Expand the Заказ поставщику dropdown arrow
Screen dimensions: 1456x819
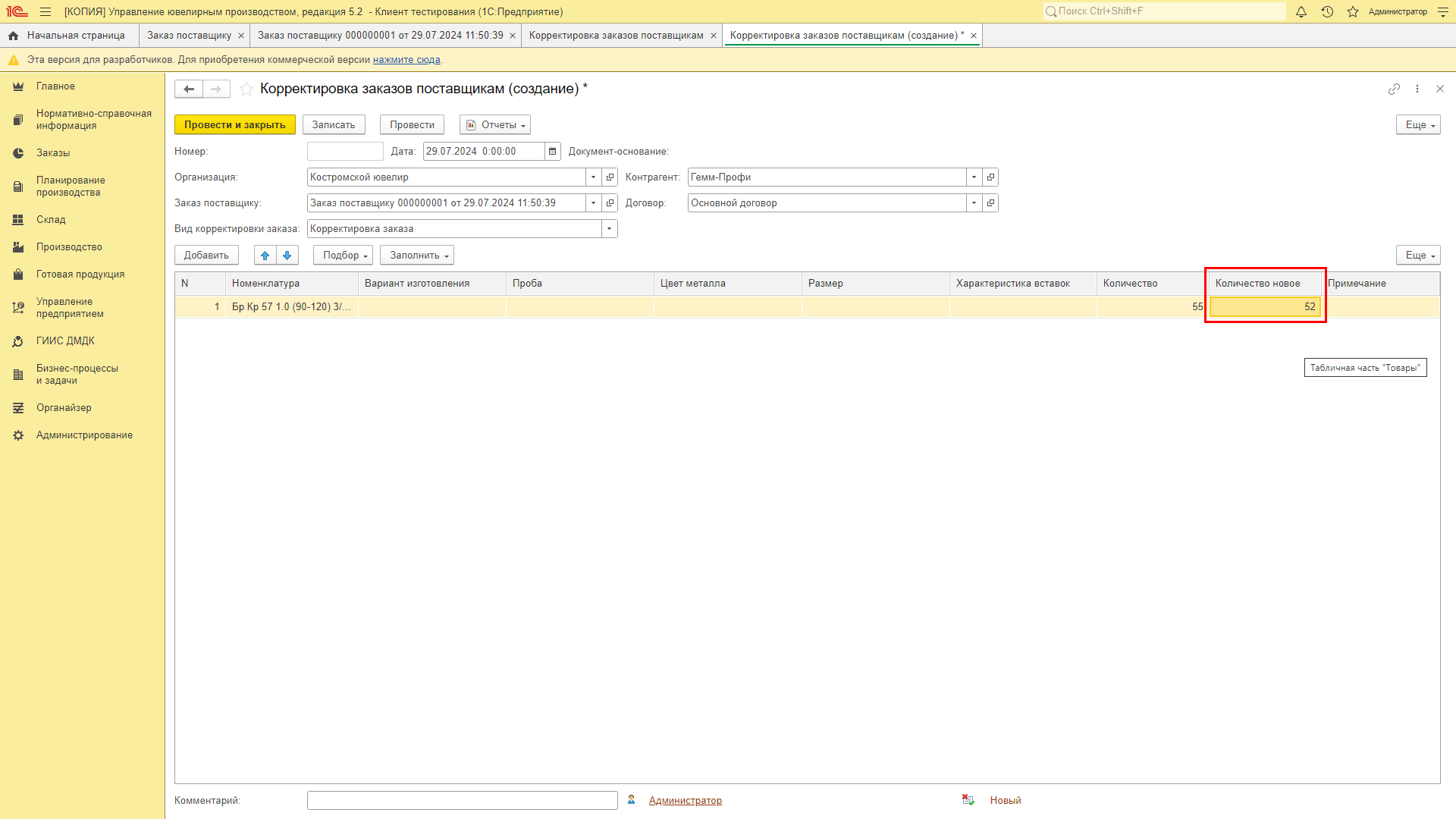coord(594,202)
